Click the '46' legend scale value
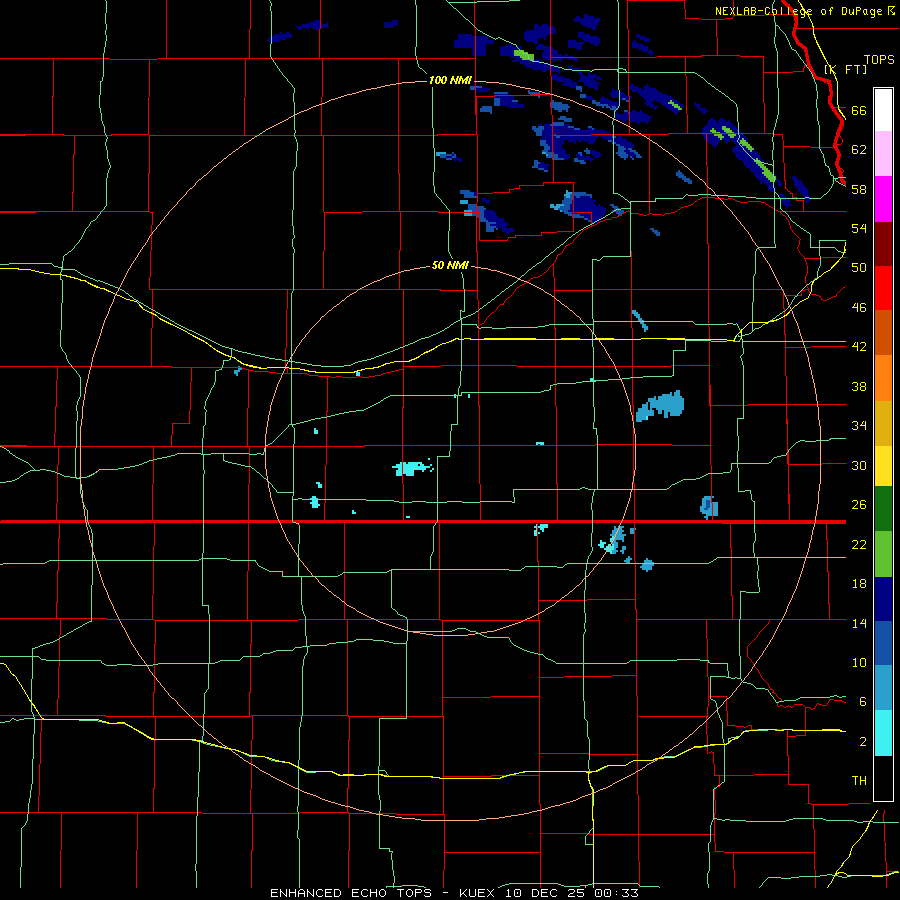This screenshot has height=900, width=900. [x=859, y=308]
